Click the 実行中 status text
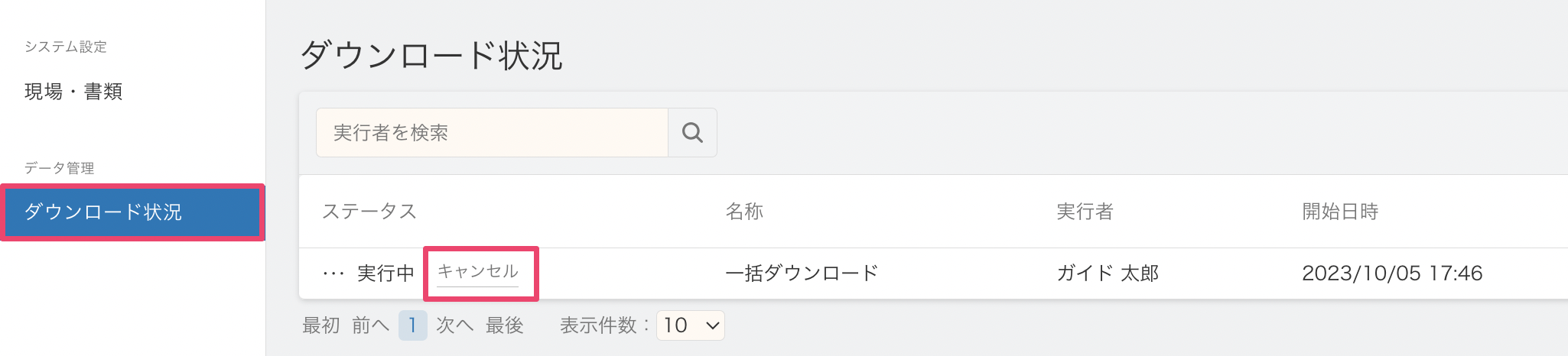The width and height of the screenshot is (1568, 356). [385, 273]
